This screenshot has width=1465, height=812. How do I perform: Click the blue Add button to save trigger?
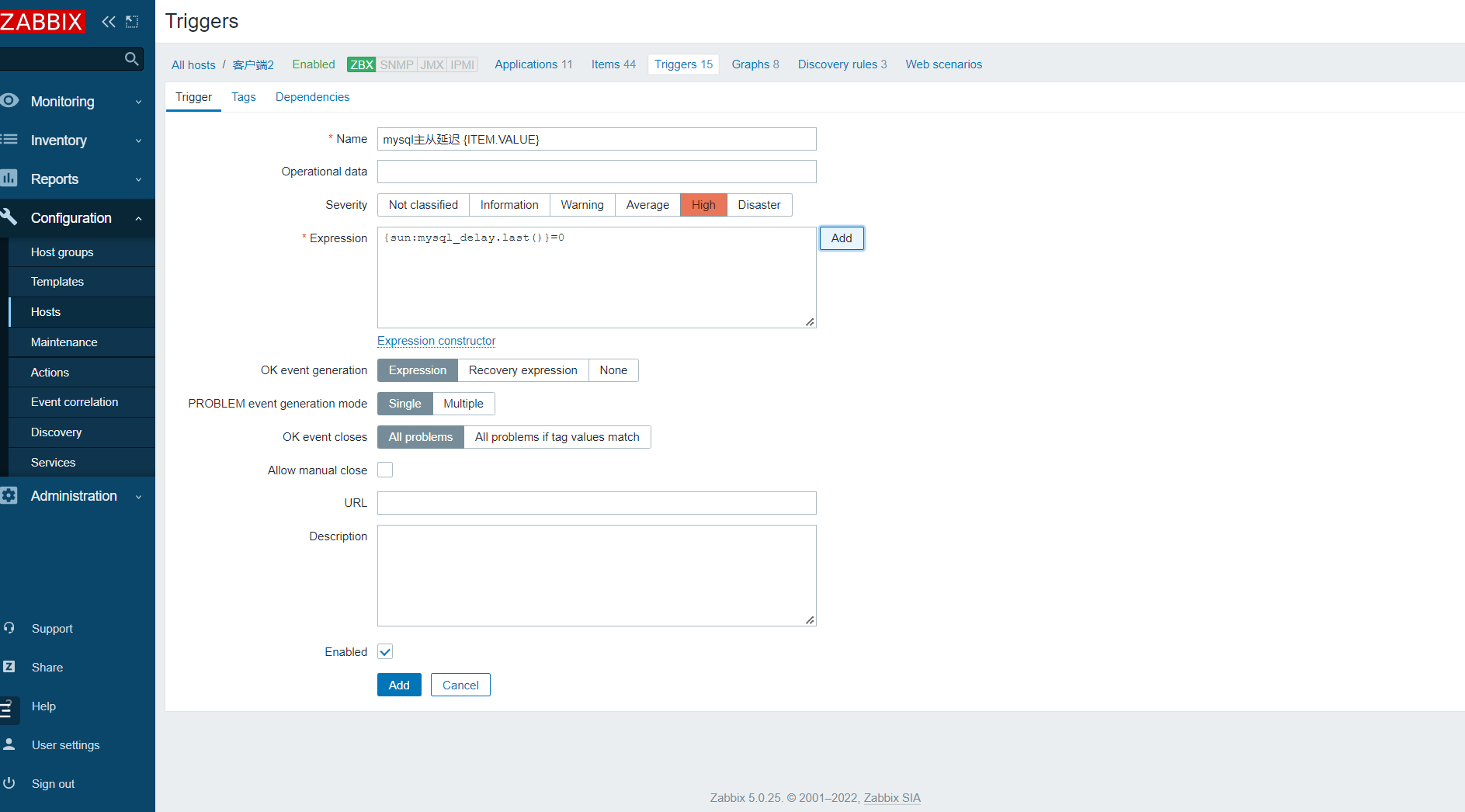[x=399, y=685]
